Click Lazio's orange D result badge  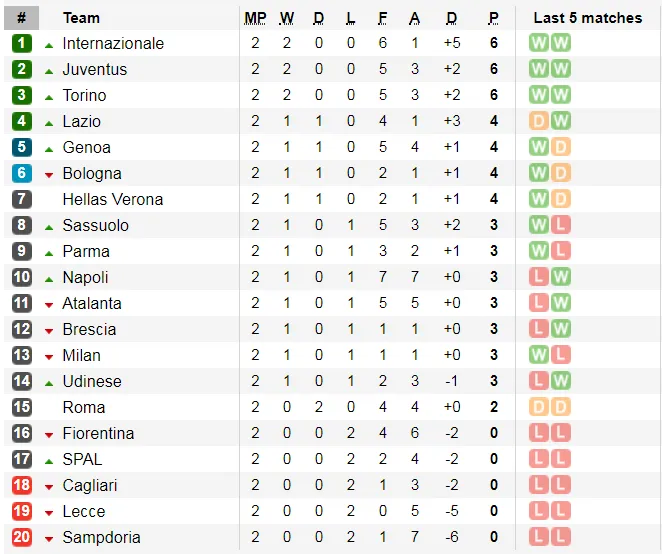539,121
